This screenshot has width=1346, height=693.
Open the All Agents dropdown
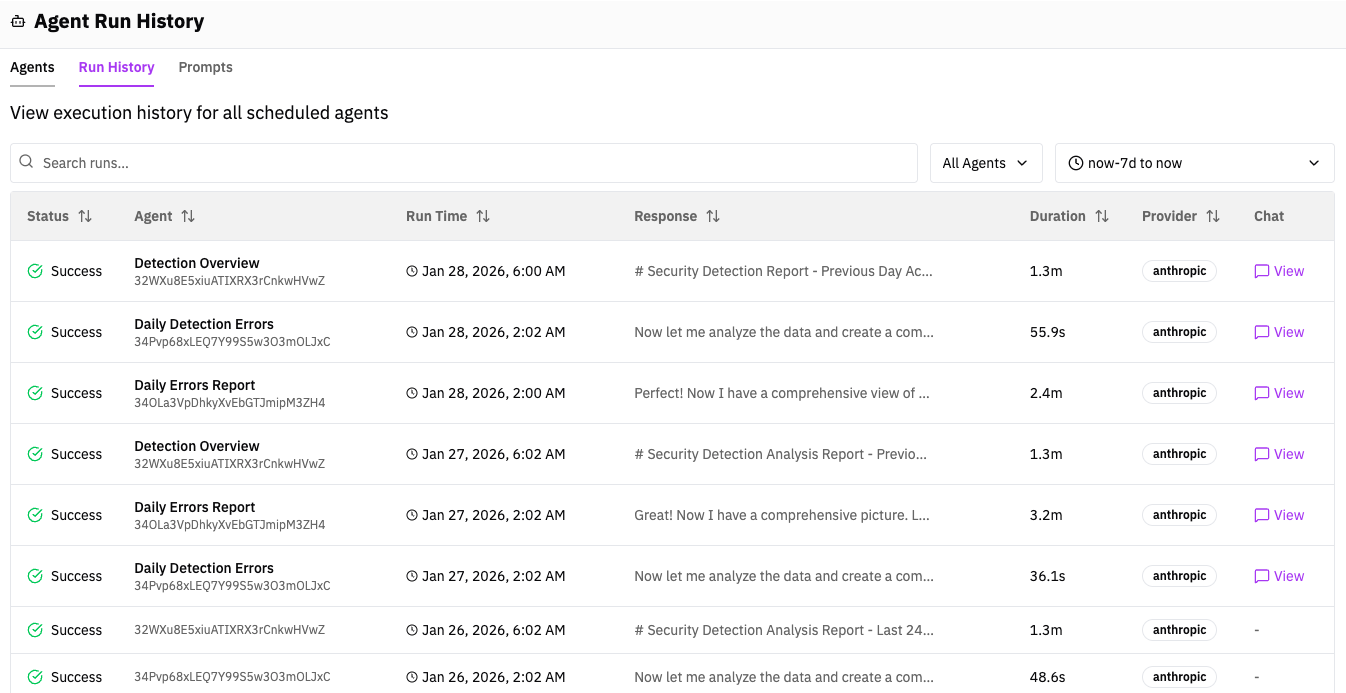[x=985, y=162]
